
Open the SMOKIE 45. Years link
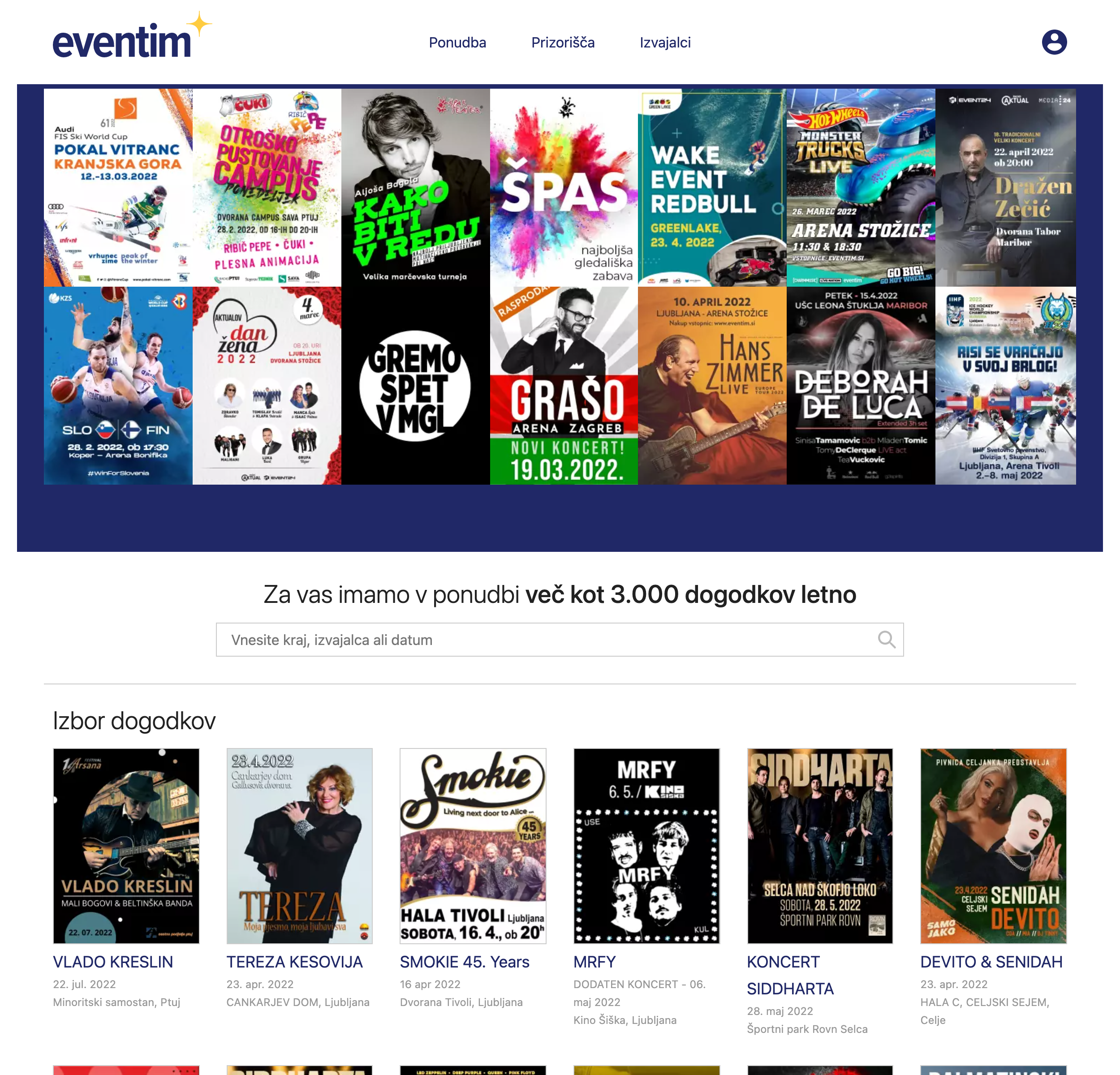click(465, 962)
